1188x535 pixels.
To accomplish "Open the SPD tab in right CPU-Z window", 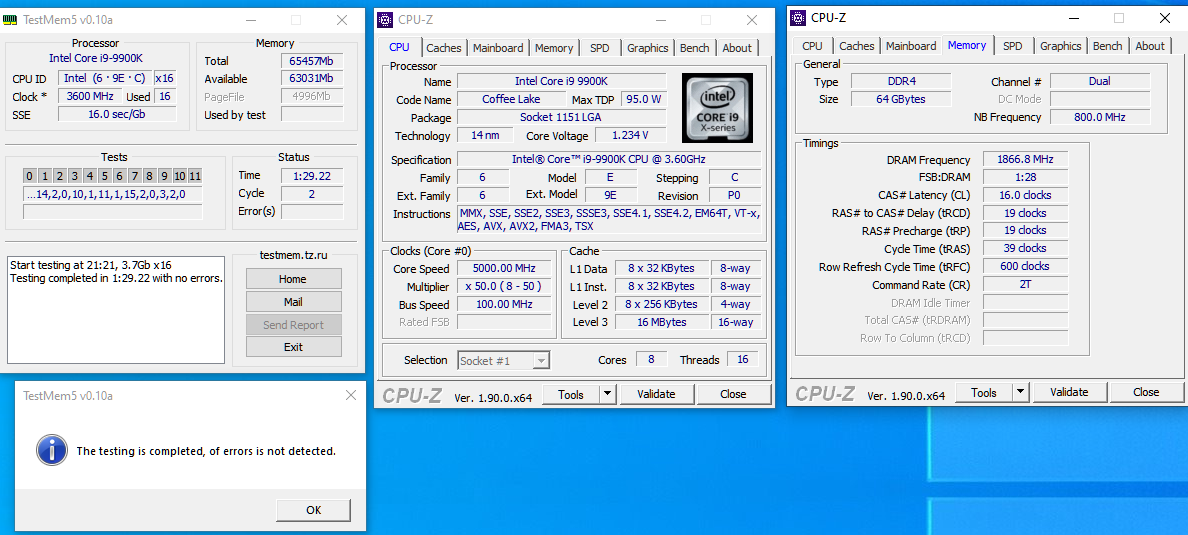I will [1012, 46].
